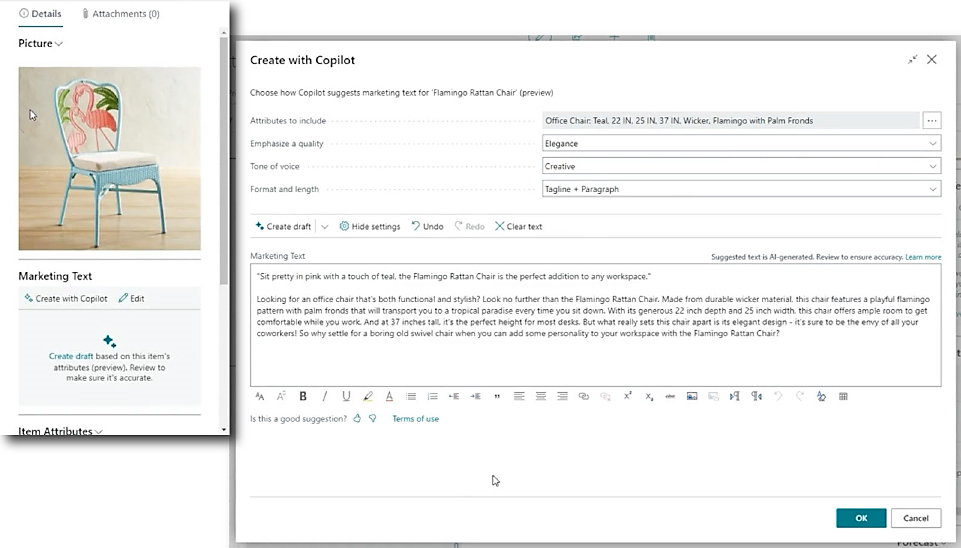Insert a table in the editor
This screenshot has height=548, width=961.
coord(843,397)
